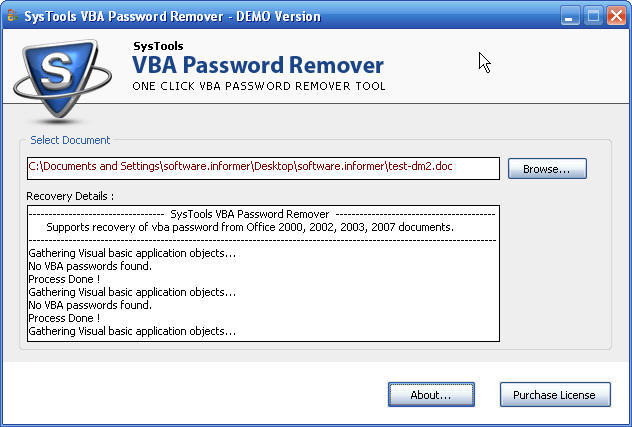The image size is (632, 427).
Task: Close the VBA Password Remover window
Action: coord(617,16)
